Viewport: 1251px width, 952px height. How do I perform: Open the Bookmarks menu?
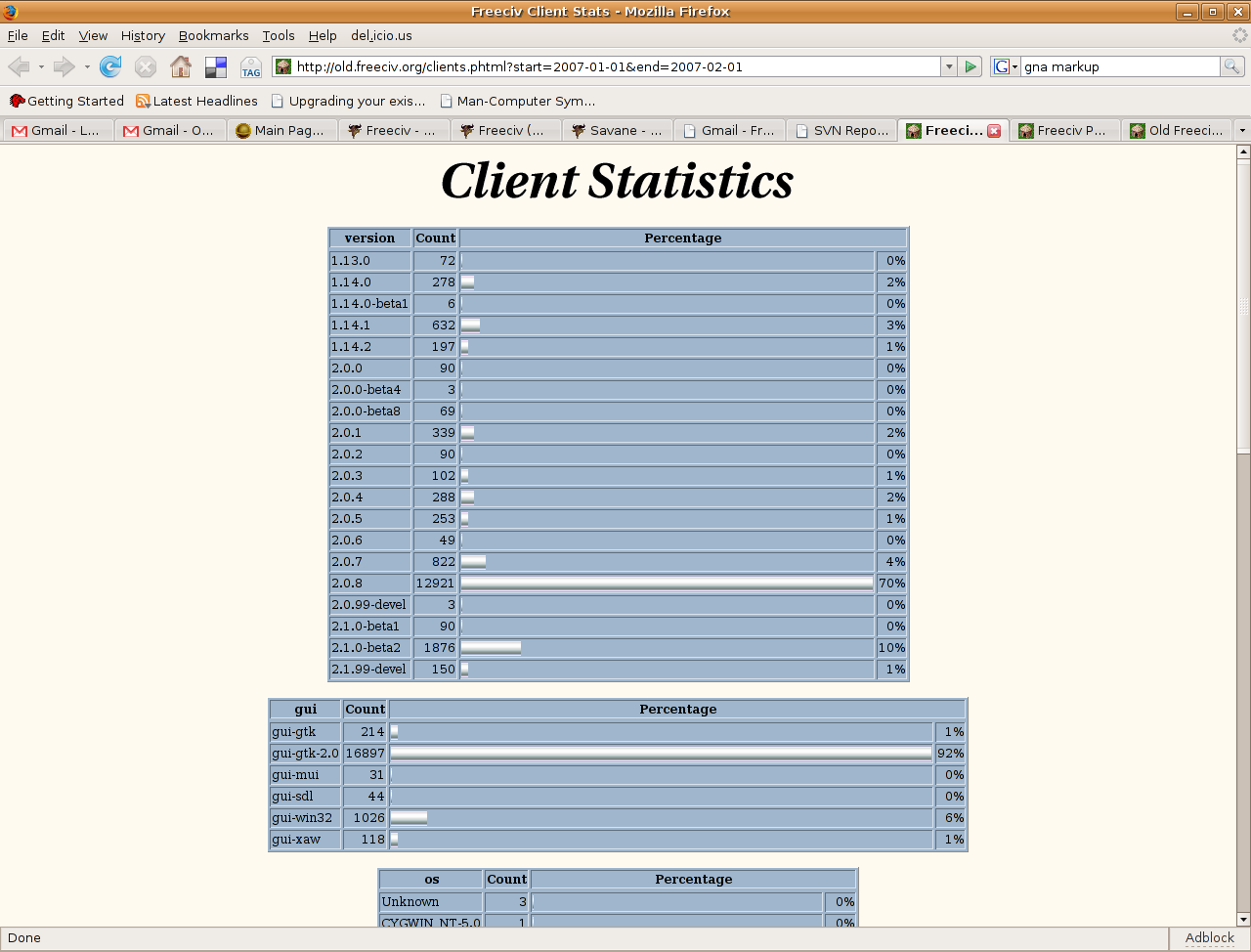[x=213, y=35]
